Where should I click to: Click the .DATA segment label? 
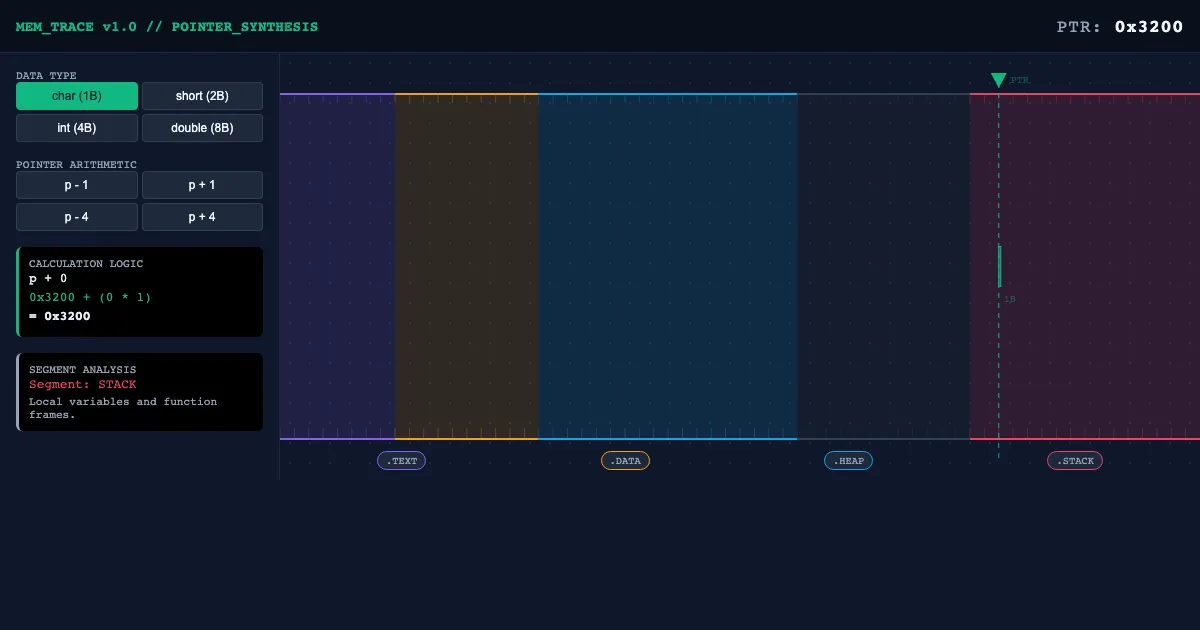[x=625, y=461]
